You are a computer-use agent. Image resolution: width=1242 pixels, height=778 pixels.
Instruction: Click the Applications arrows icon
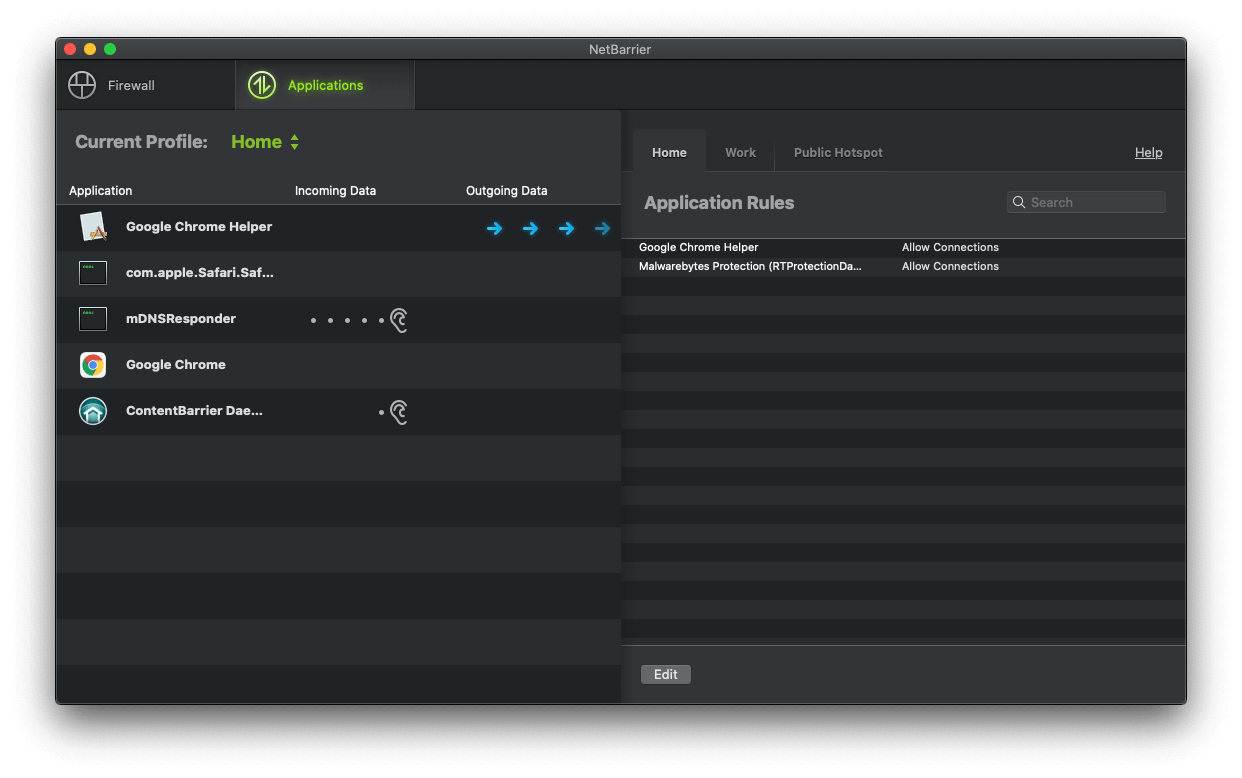pos(262,85)
